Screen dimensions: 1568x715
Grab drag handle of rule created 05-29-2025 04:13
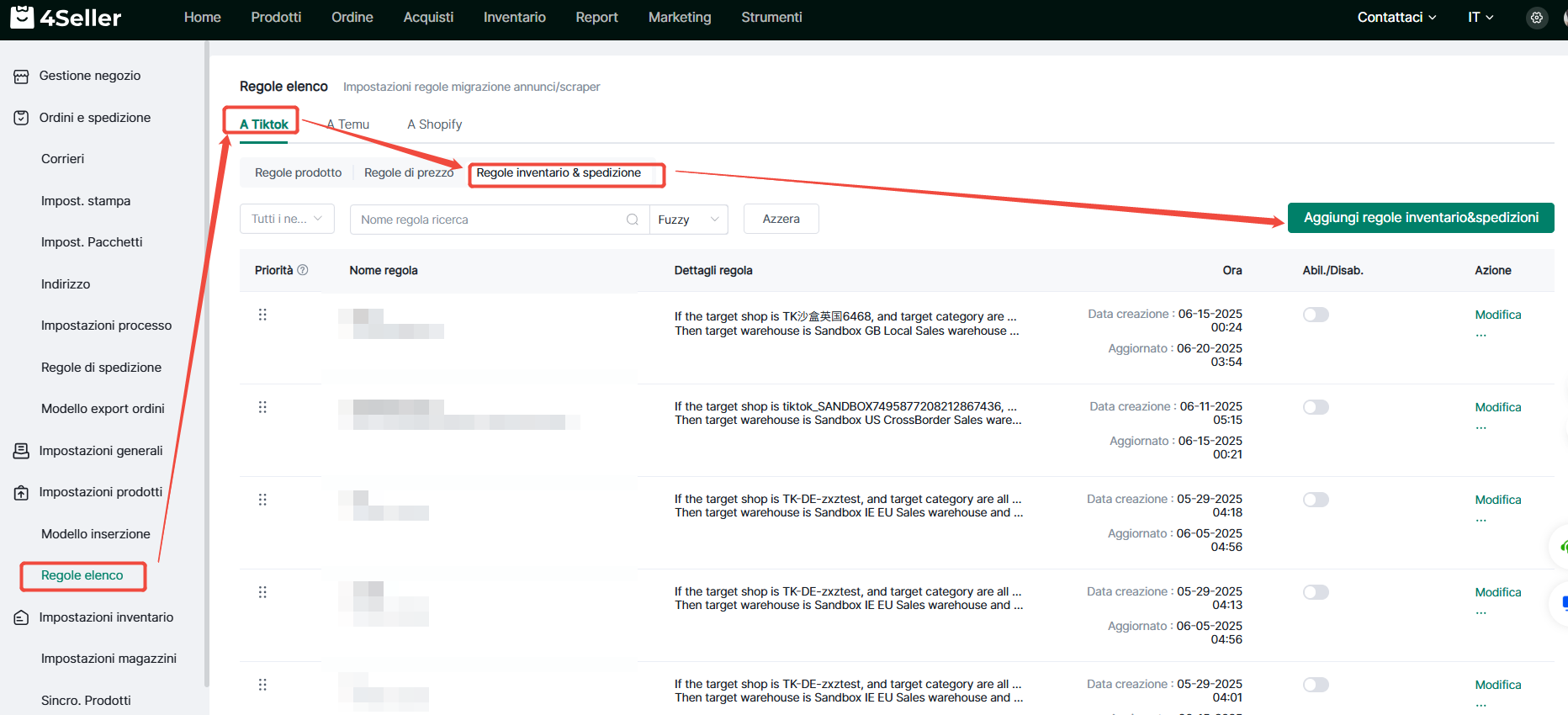[x=262, y=592]
